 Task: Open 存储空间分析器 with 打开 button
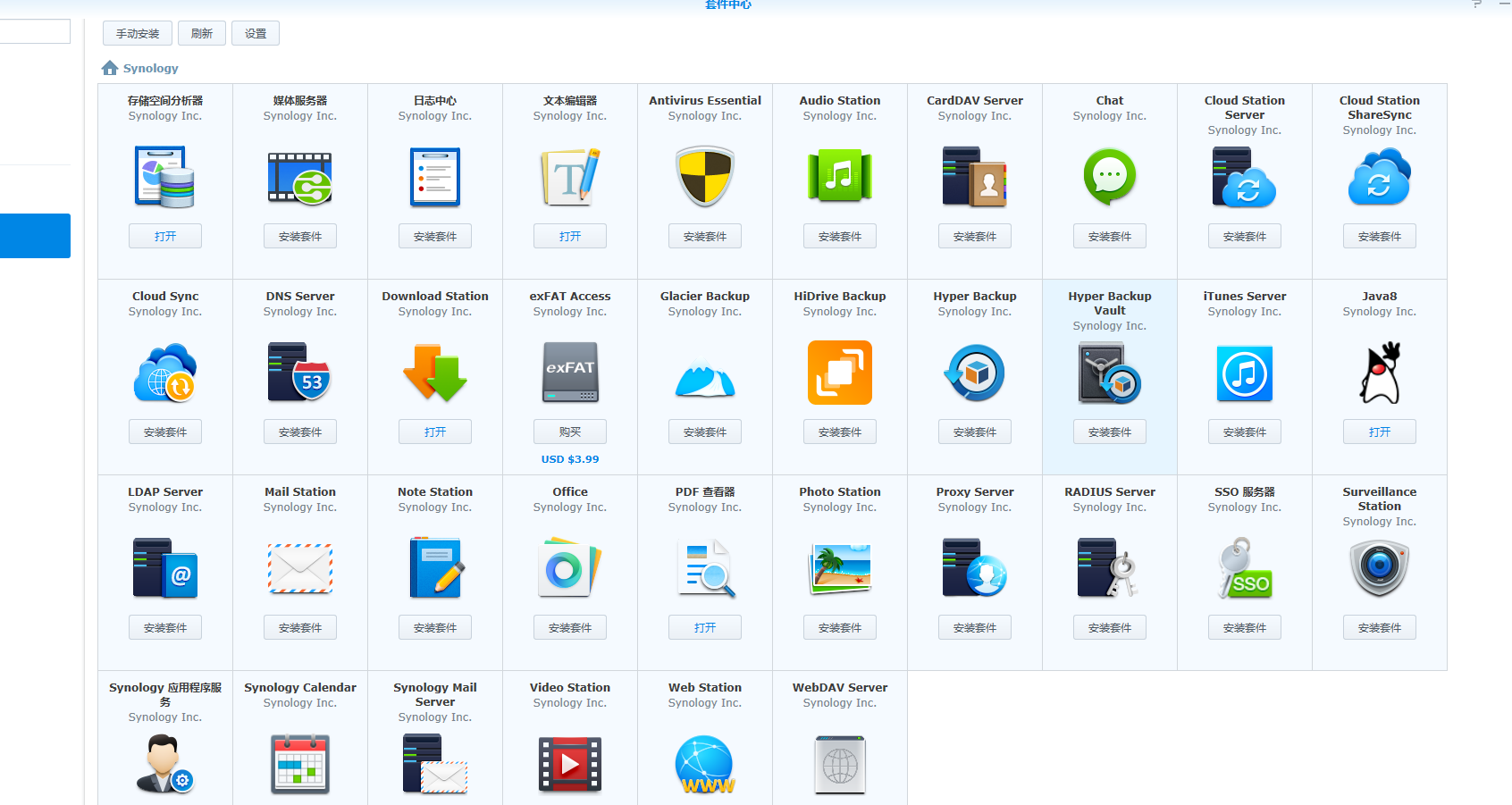point(165,236)
